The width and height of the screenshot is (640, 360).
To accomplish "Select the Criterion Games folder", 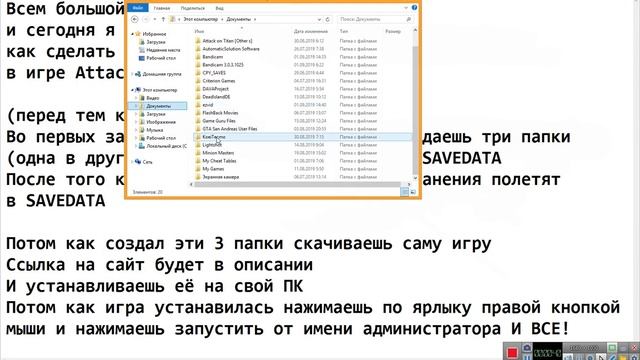I will 218,81.
